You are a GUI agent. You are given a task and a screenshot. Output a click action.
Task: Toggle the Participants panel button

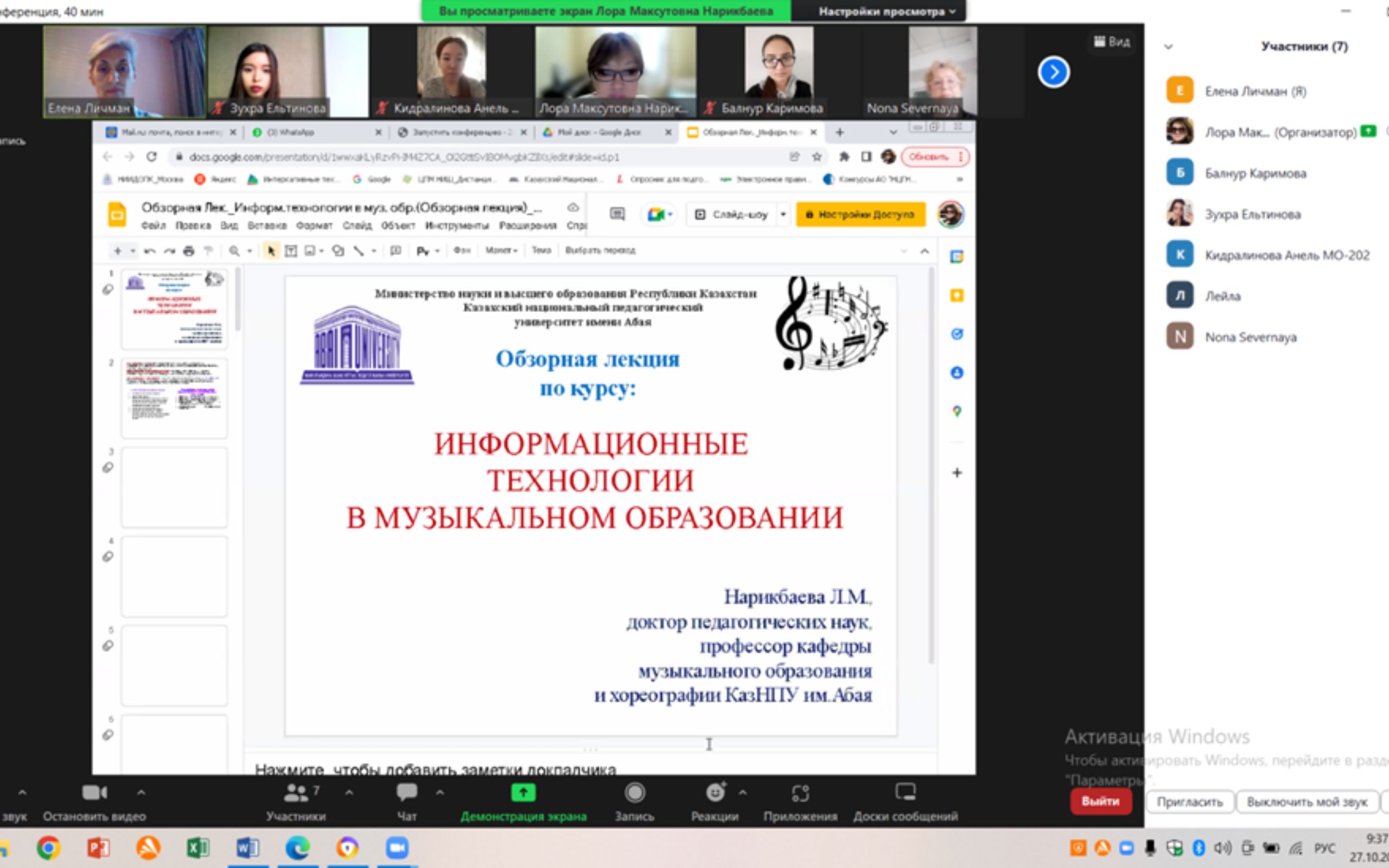296,794
